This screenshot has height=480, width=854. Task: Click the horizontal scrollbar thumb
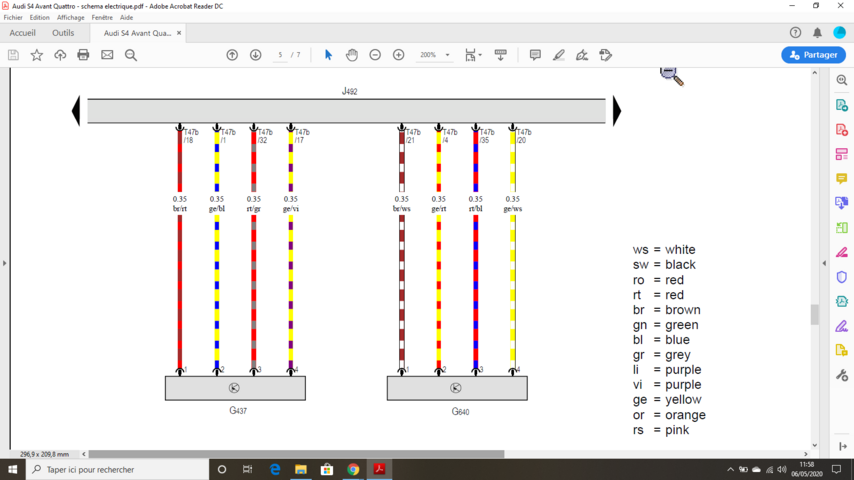pos(296,454)
